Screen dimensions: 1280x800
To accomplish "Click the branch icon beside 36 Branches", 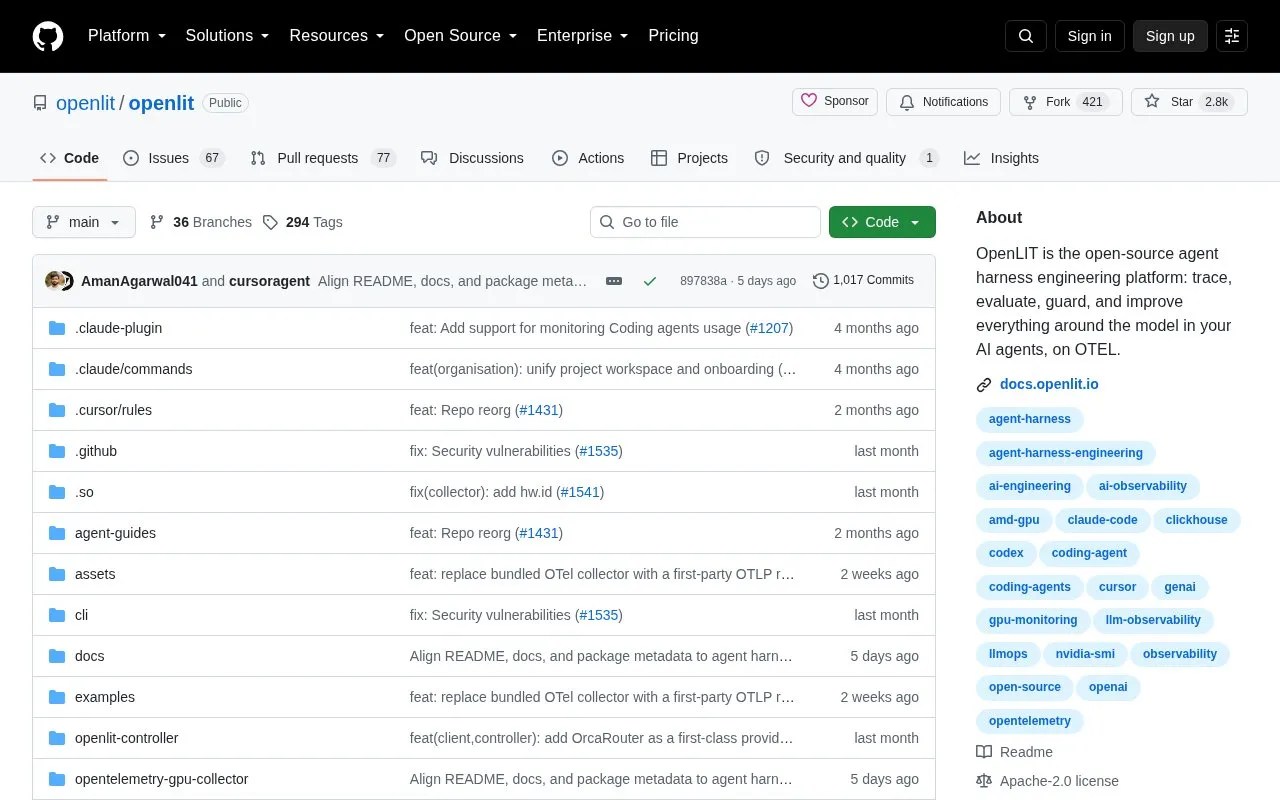I will coord(157,222).
